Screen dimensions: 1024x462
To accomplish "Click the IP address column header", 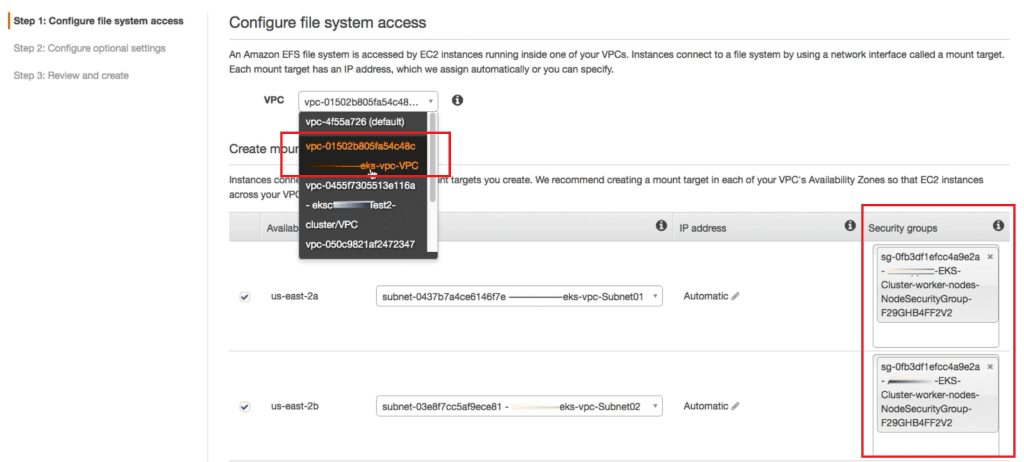I will (x=705, y=228).
